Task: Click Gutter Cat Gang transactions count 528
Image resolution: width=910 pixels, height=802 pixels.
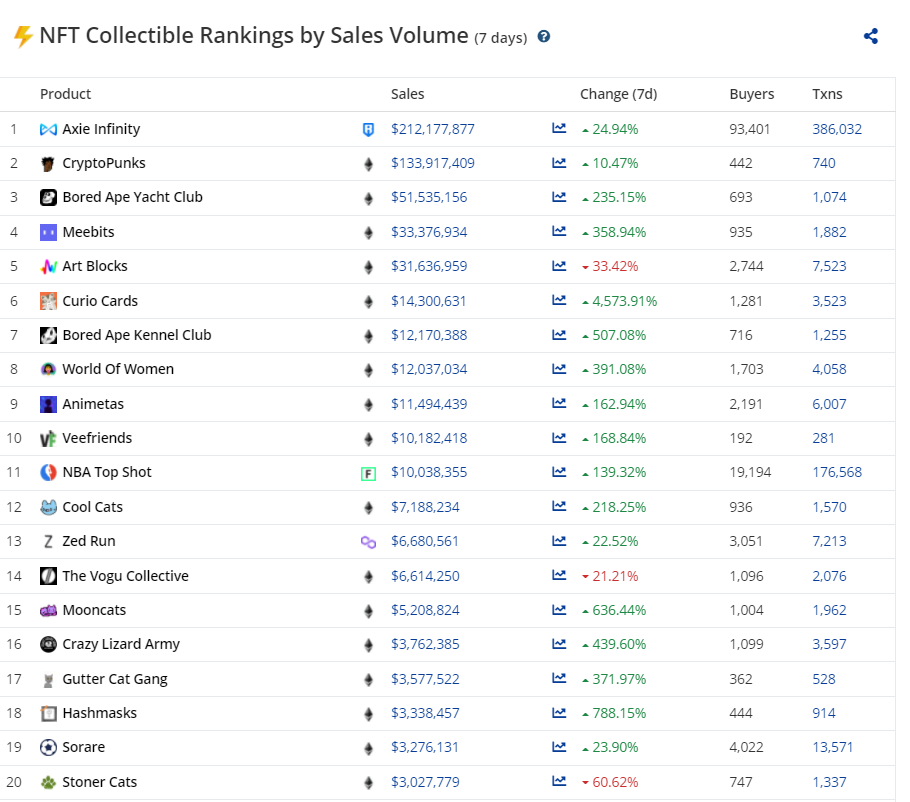Action: 824,679
